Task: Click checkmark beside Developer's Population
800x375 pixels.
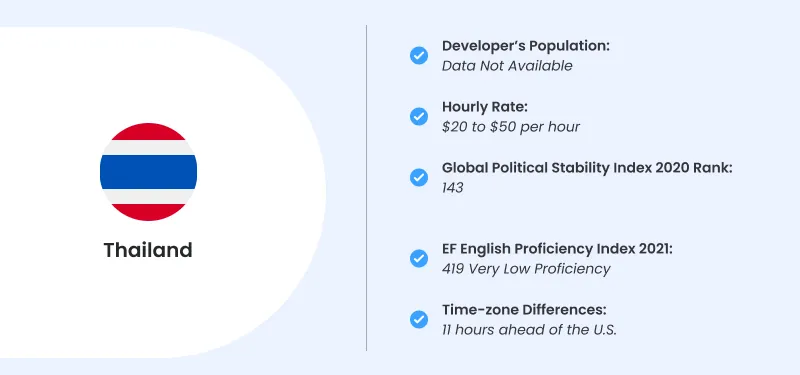Action: pyautogui.click(x=419, y=55)
